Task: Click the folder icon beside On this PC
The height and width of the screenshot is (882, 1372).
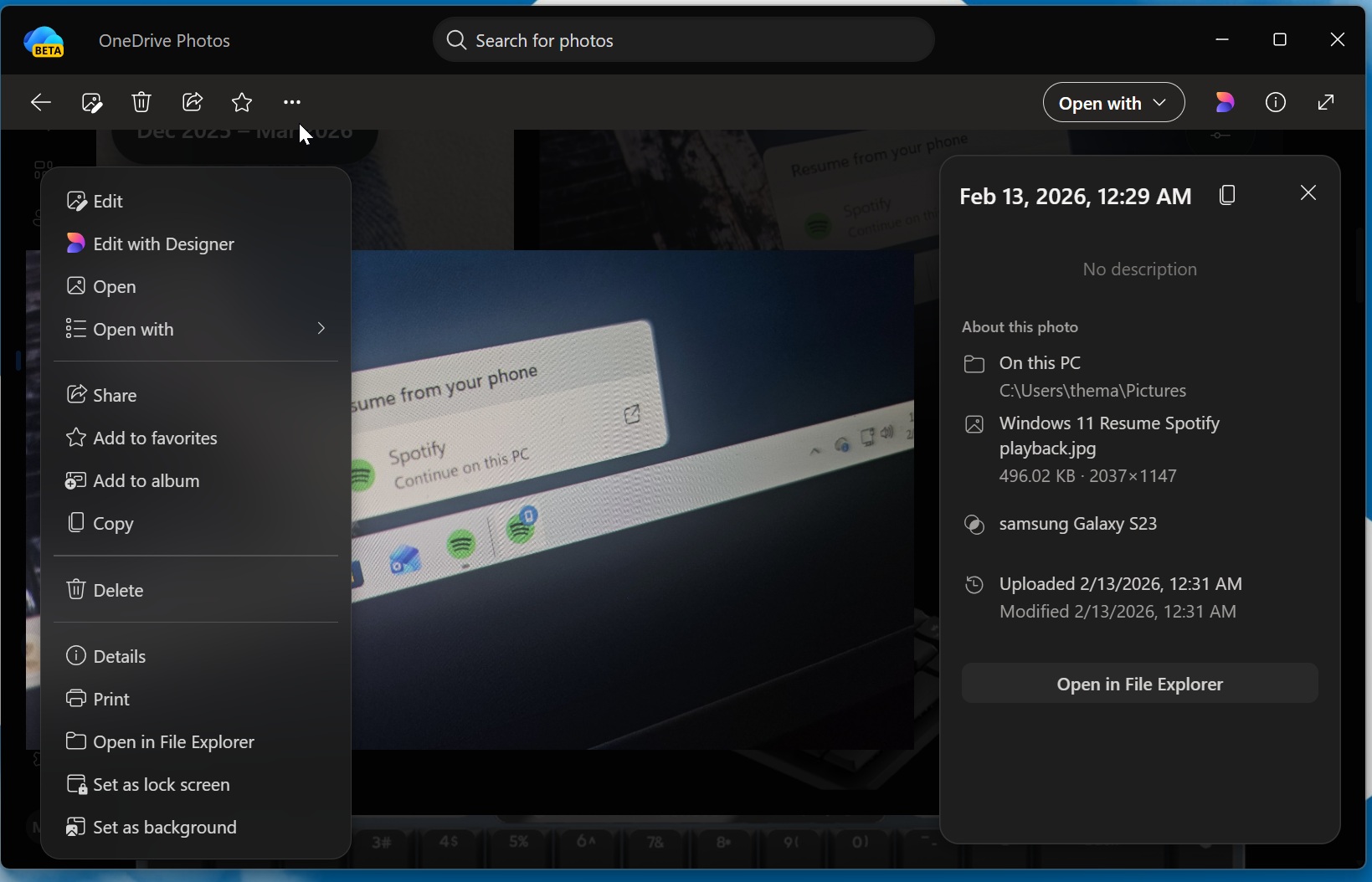Action: [974, 364]
